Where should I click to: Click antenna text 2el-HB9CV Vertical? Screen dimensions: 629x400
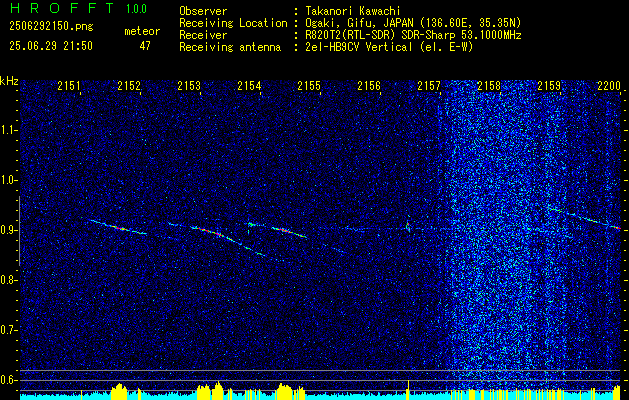pyautogui.click(x=359, y=47)
